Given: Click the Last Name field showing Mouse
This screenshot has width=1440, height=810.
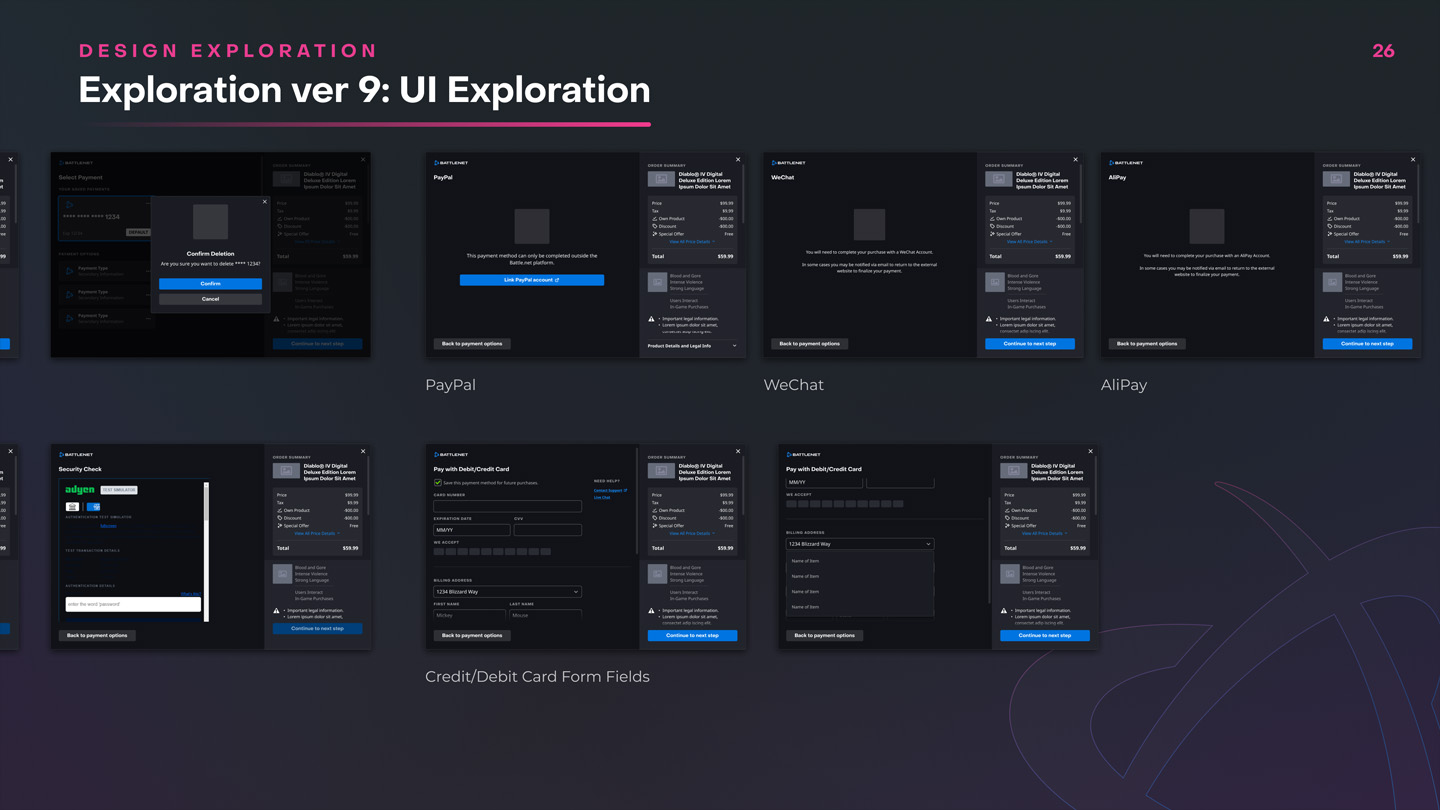Looking at the screenshot, I should pos(545,615).
